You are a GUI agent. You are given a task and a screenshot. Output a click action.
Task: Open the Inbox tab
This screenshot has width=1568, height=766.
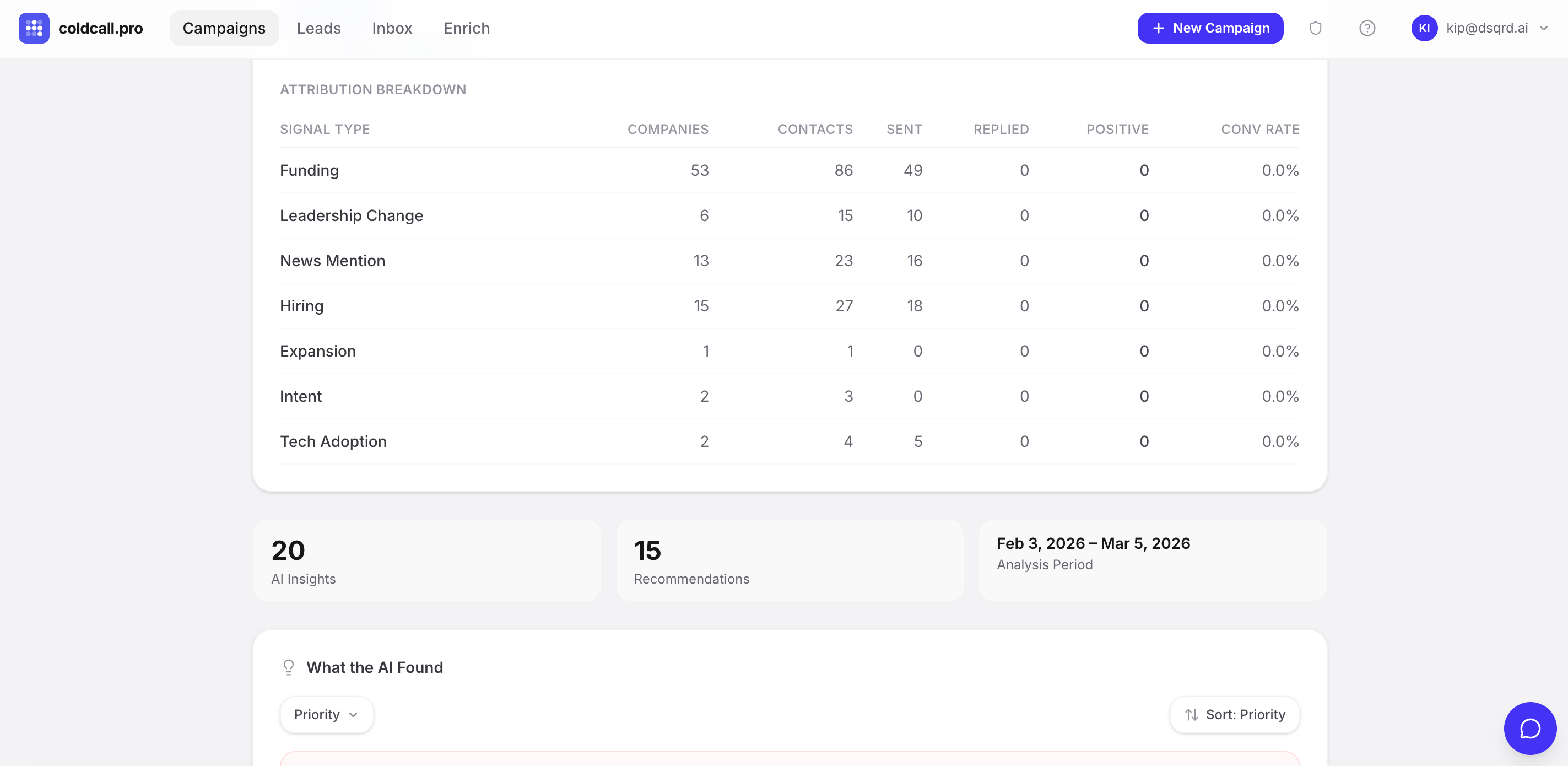[392, 28]
